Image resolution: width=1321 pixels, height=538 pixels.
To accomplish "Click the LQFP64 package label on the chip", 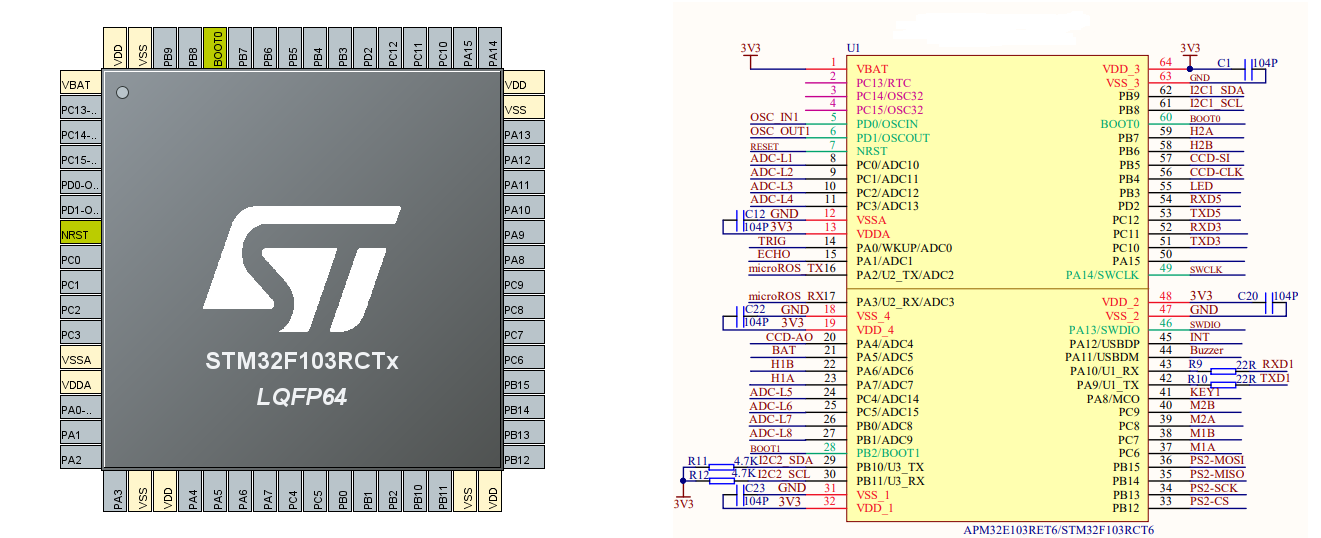I will tap(301, 398).
